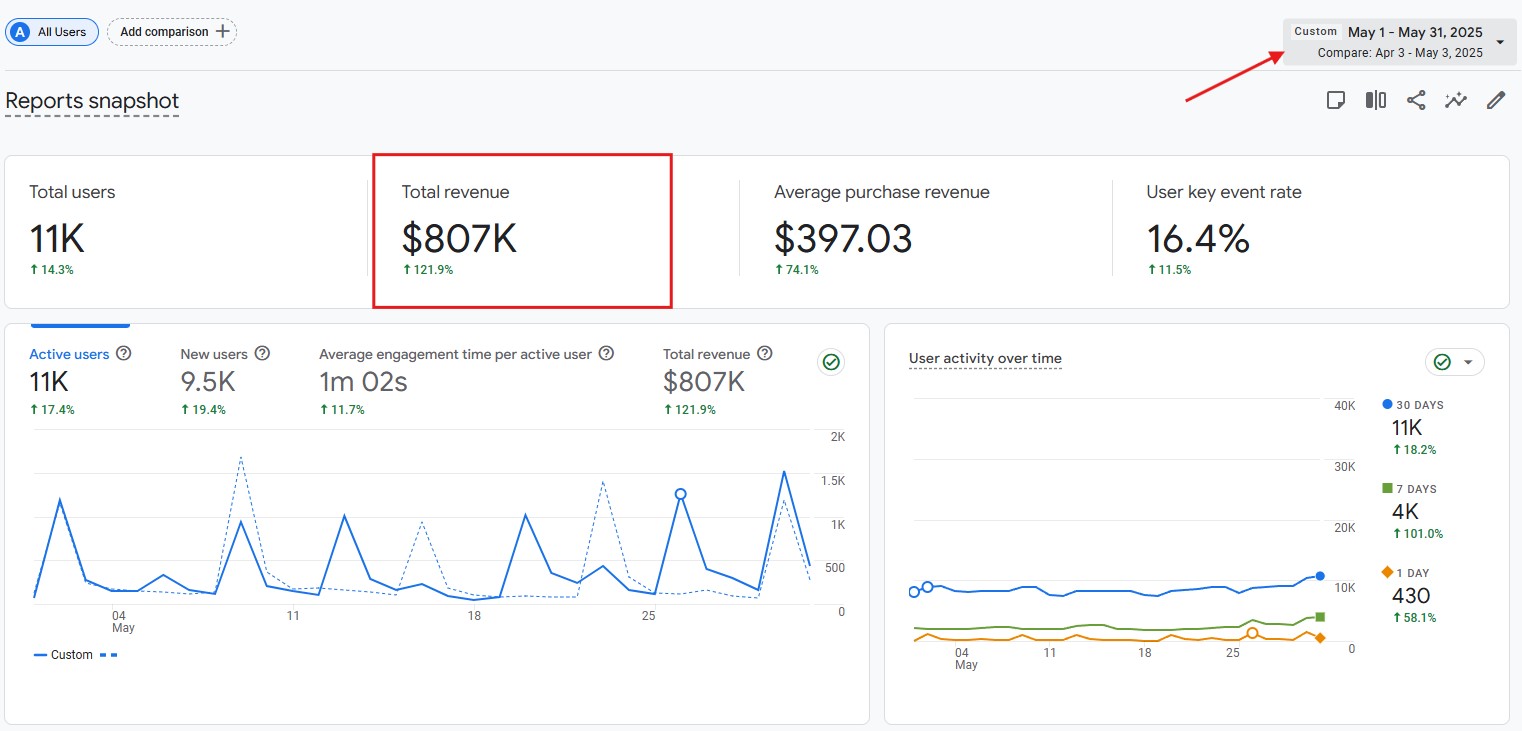Click the 9.5K new users value
1522x731 pixels.
click(x=207, y=381)
